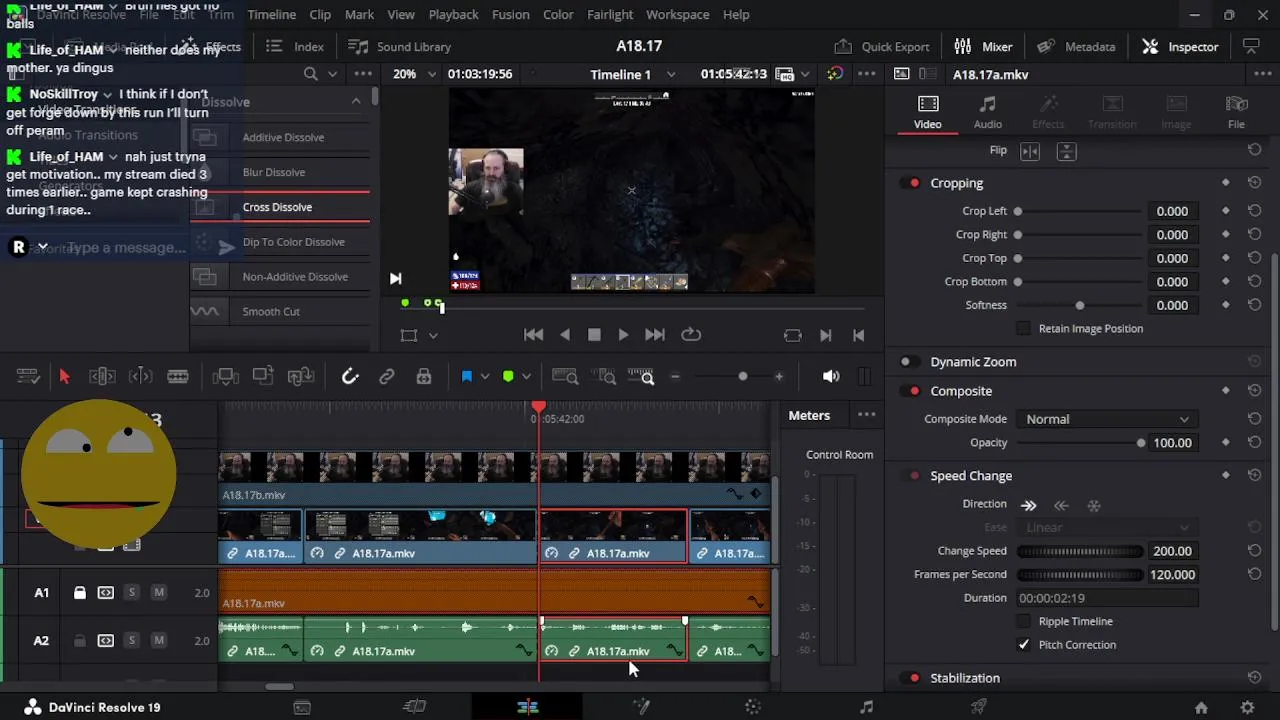
Task: Flip clip horizontally in Inspector
Action: (x=1030, y=151)
